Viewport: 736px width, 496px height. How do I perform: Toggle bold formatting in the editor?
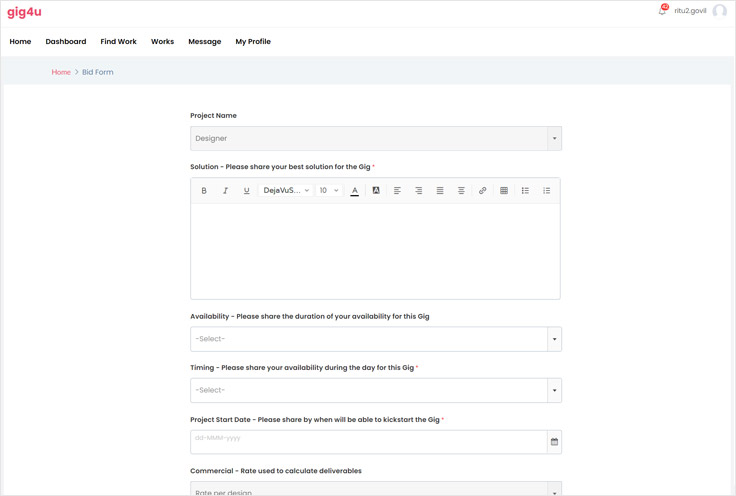click(x=204, y=190)
